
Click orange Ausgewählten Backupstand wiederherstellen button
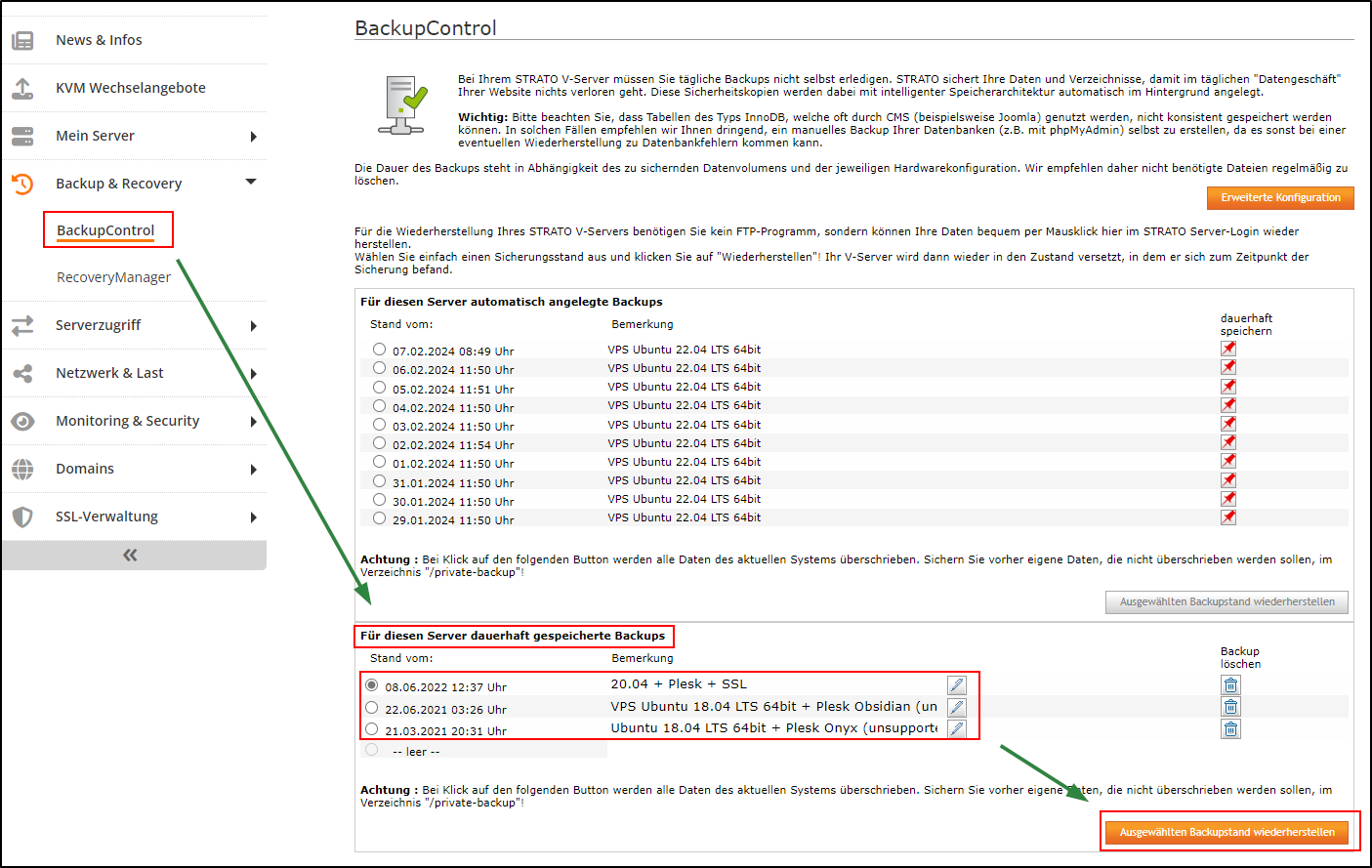[1226, 833]
